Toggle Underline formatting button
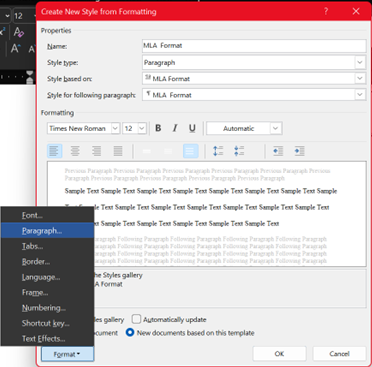The image size is (372, 367). tap(192, 128)
